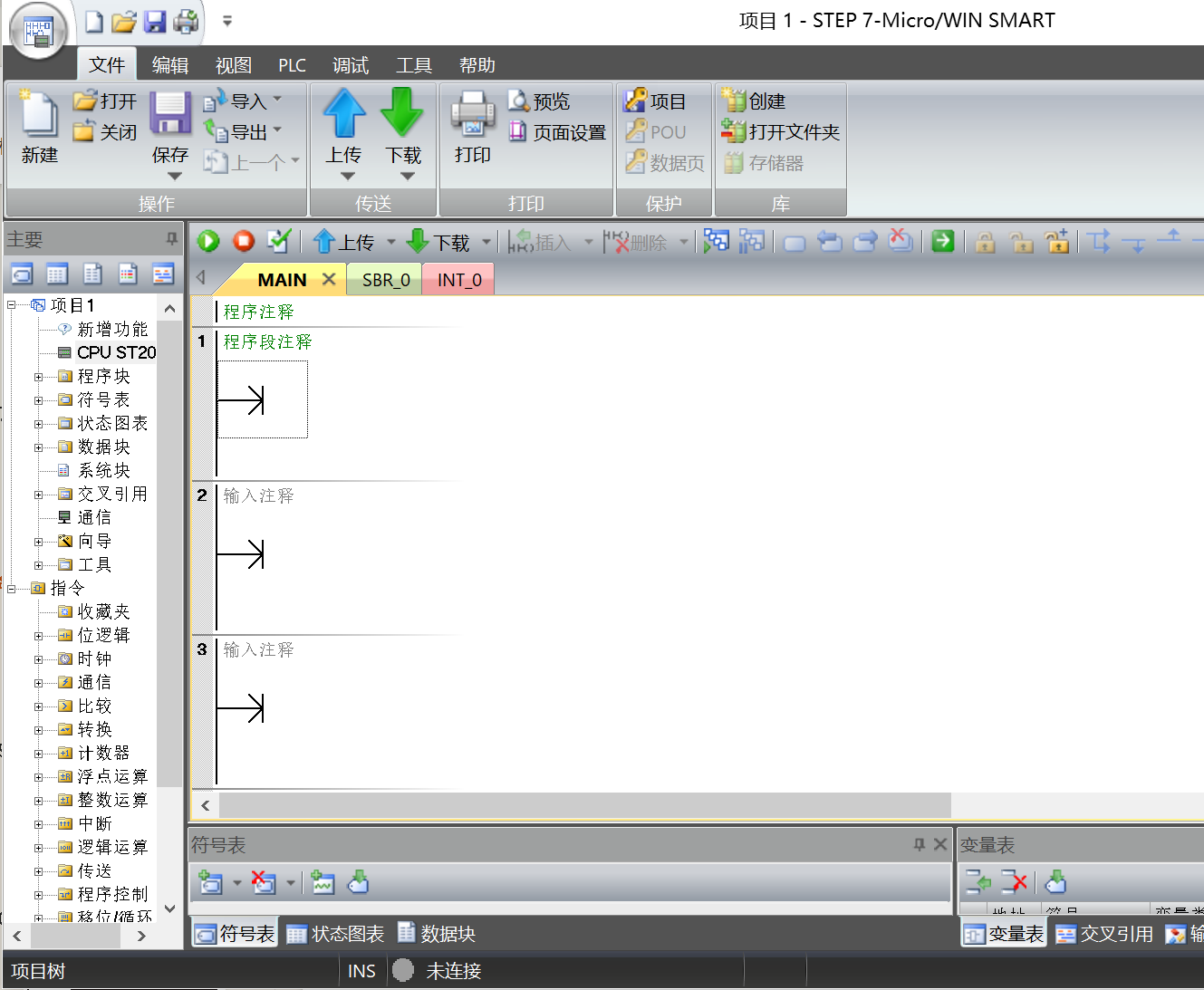
Task: Click 创建 library button
Action: [754, 101]
